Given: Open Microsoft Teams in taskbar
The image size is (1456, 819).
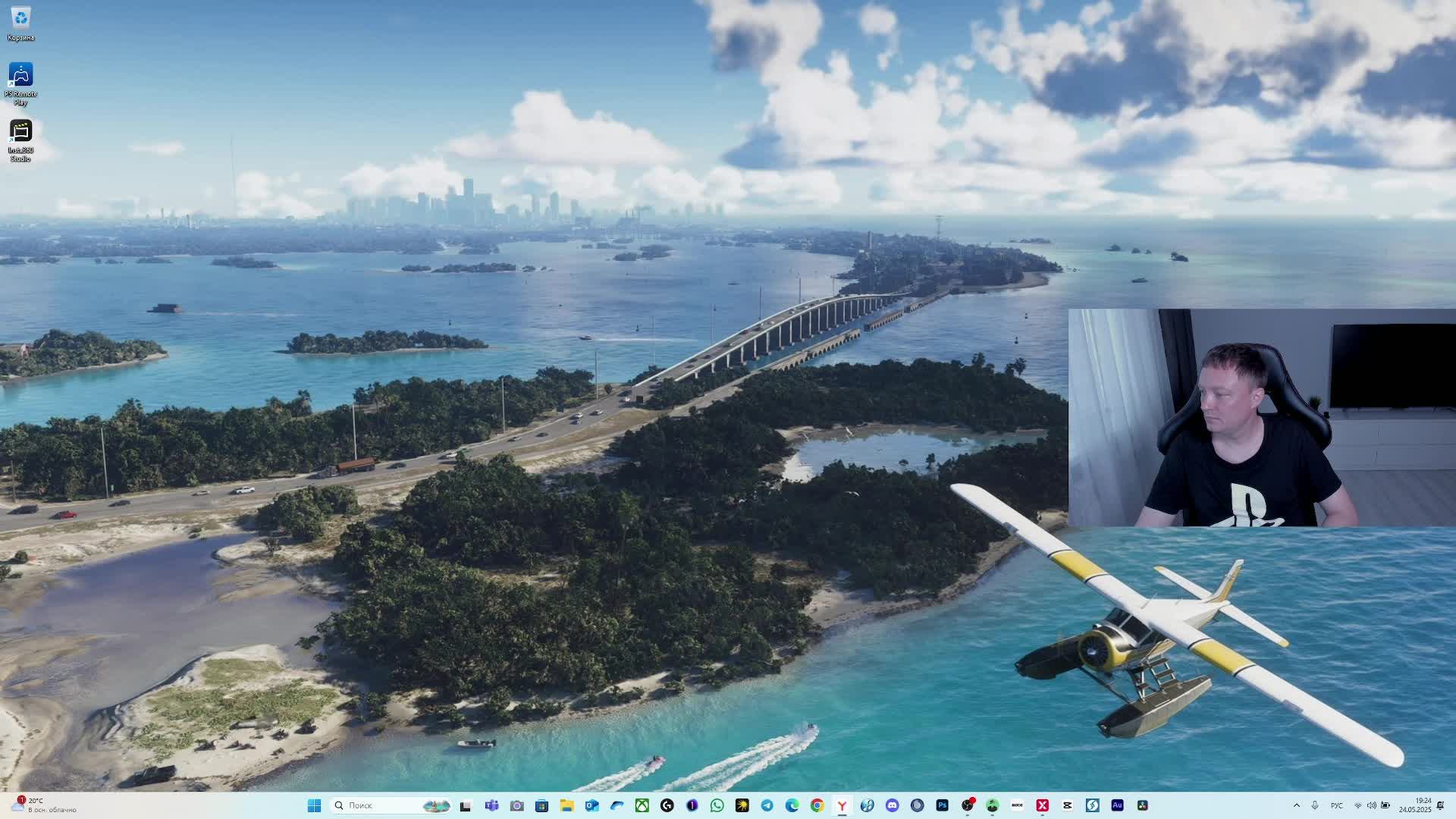Looking at the screenshot, I should click(491, 805).
